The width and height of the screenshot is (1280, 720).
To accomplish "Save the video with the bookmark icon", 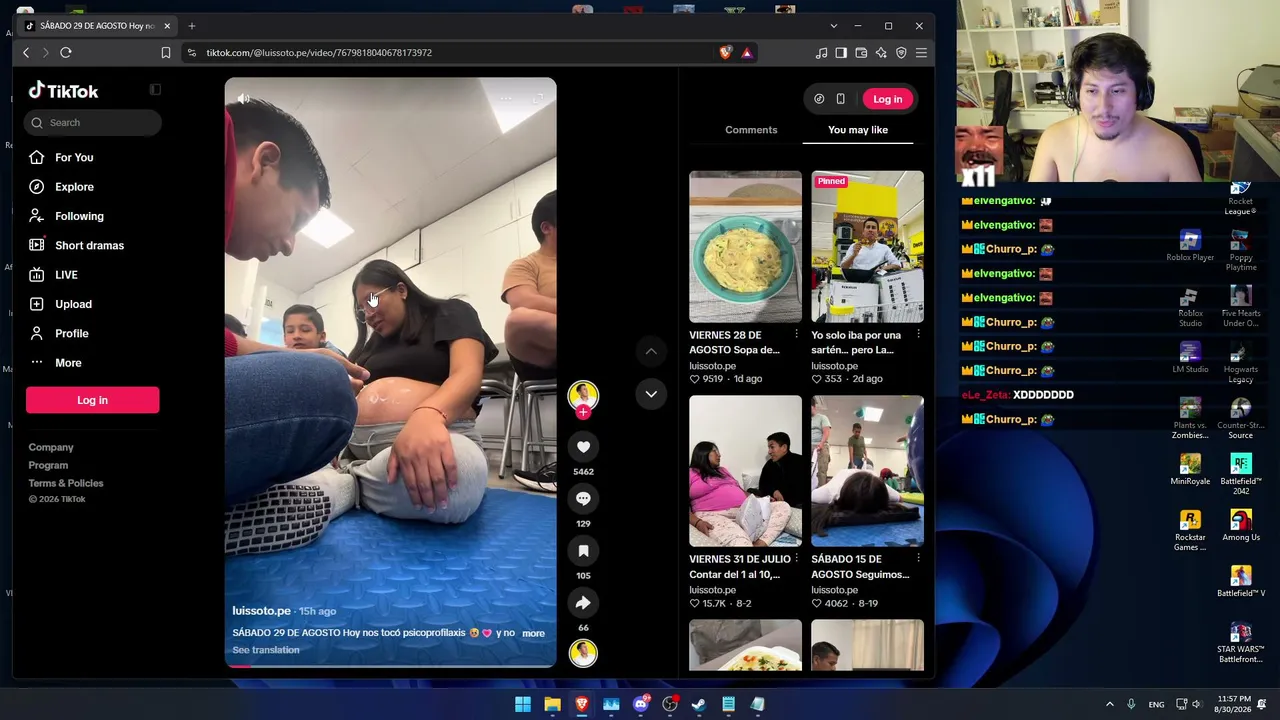I will coord(583,551).
